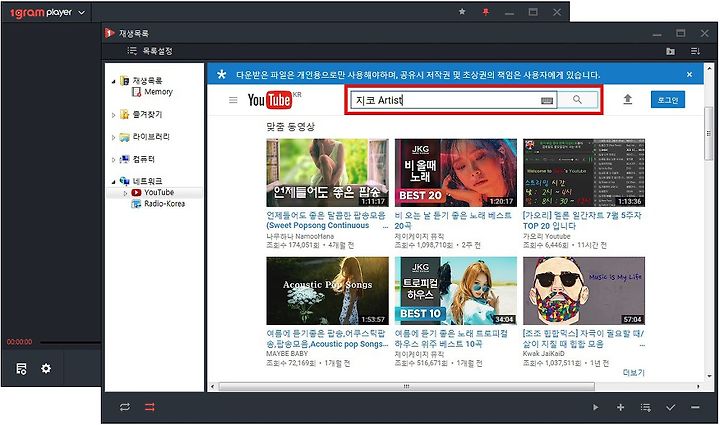The height and width of the screenshot is (425, 720).
Task: Click the plus add item icon
Action: tap(620, 407)
